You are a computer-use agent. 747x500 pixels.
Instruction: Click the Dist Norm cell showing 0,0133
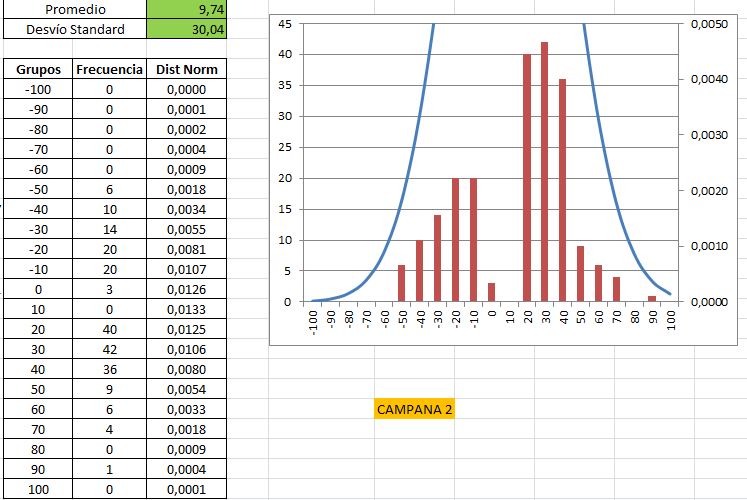[x=186, y=310]
